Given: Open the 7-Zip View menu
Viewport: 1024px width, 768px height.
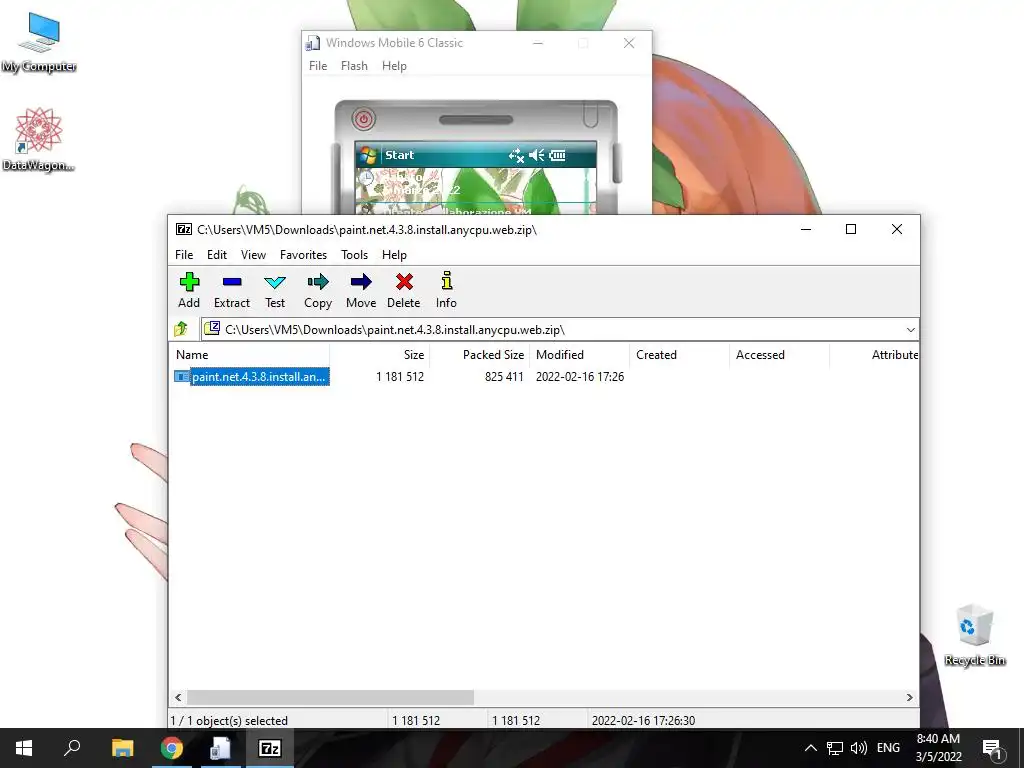Looking at the screenshot, I should click(x=253, y=255).
